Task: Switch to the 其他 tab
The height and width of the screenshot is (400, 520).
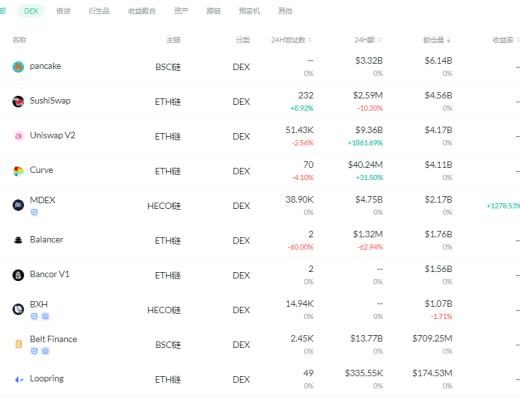Action: (x=285, y=11)
